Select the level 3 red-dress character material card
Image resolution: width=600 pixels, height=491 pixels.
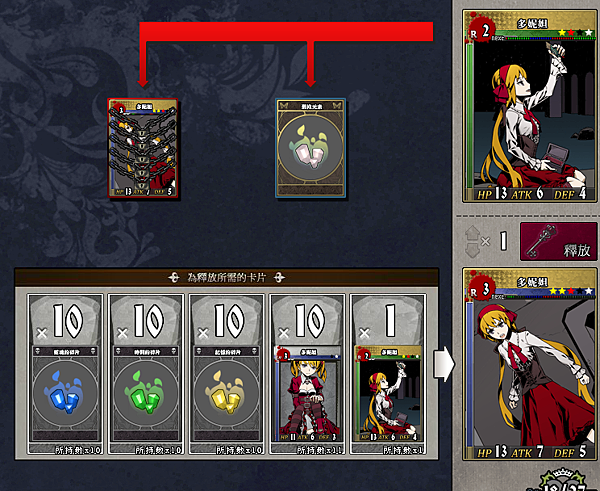click(307, 394)
